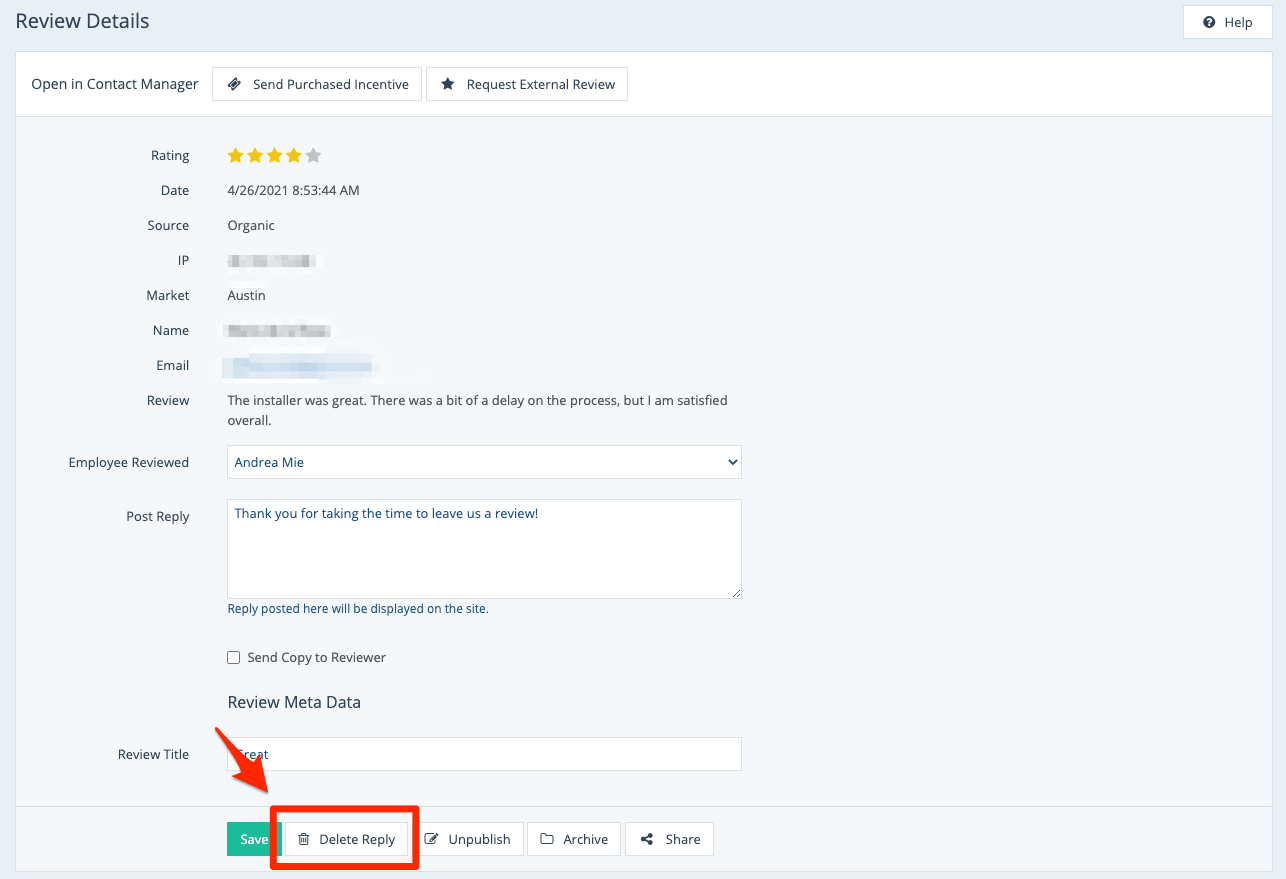Click the Unpublish button label

(x=479, y=839)
